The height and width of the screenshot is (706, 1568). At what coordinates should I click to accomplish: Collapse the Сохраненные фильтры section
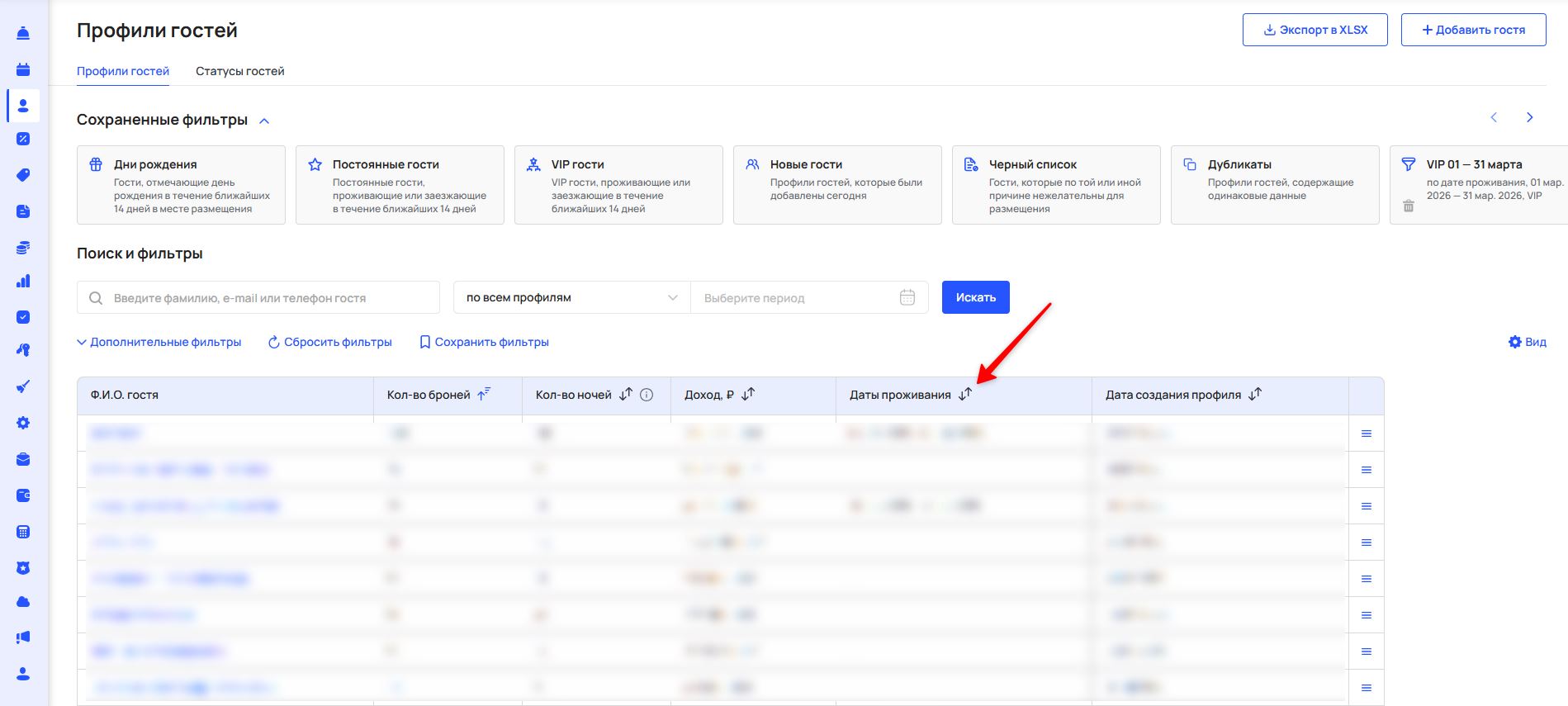tap(264, 121)
